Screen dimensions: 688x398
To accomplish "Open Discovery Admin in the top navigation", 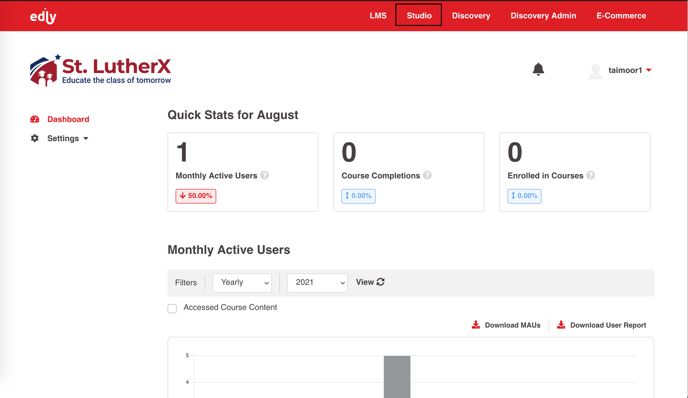I will click(x=543, y=16).
